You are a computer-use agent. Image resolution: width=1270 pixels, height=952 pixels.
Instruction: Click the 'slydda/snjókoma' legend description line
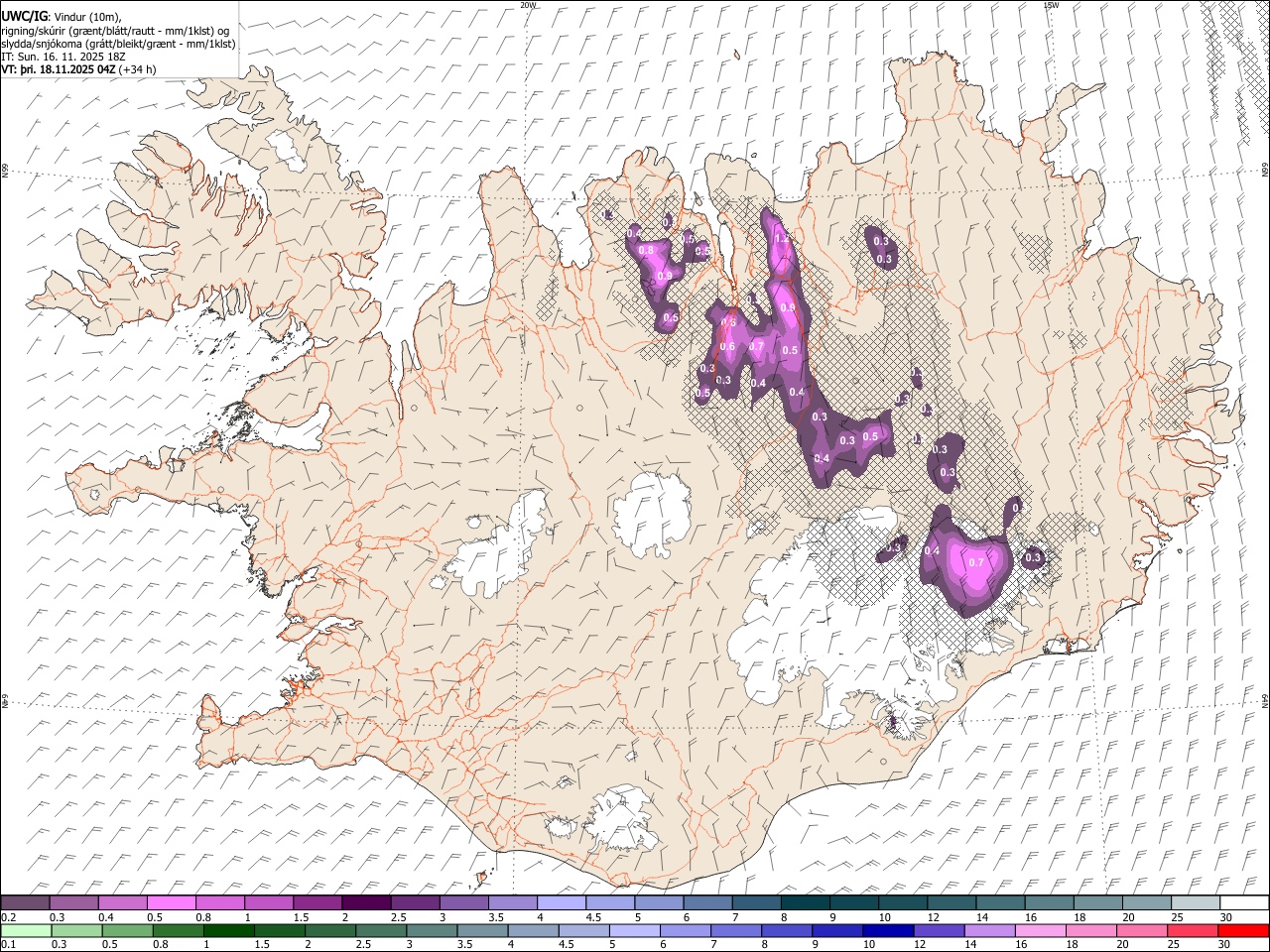point(118,44)
